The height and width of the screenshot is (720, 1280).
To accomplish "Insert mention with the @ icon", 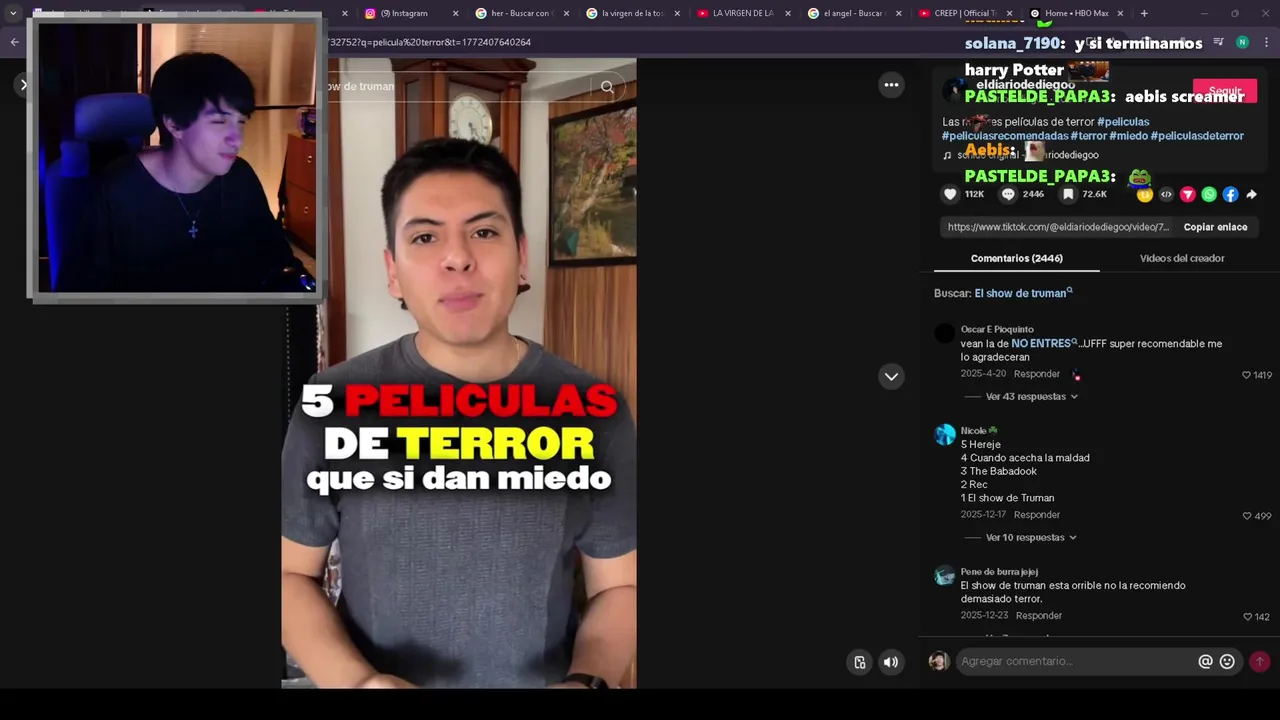I will click(1205, 661).
